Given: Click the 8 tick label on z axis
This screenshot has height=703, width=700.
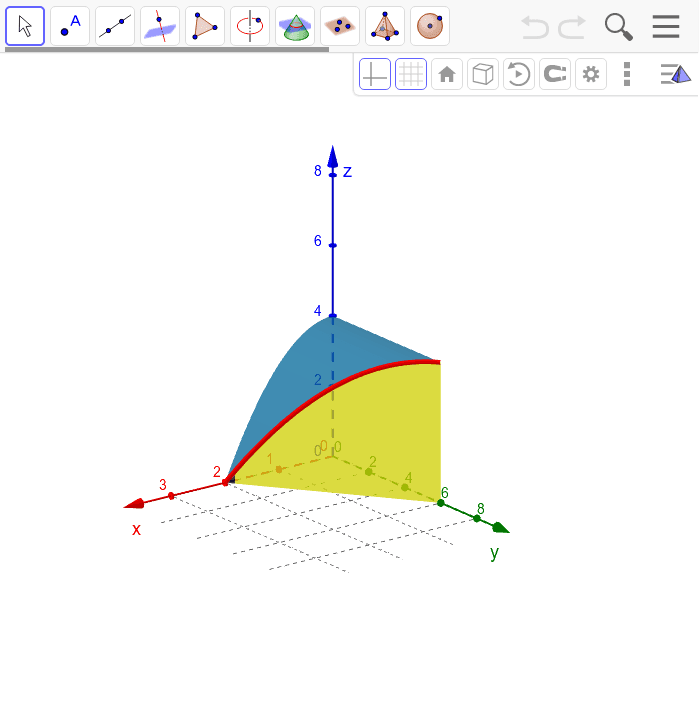Looking at the screenshot, I should [x=317, y=171].
